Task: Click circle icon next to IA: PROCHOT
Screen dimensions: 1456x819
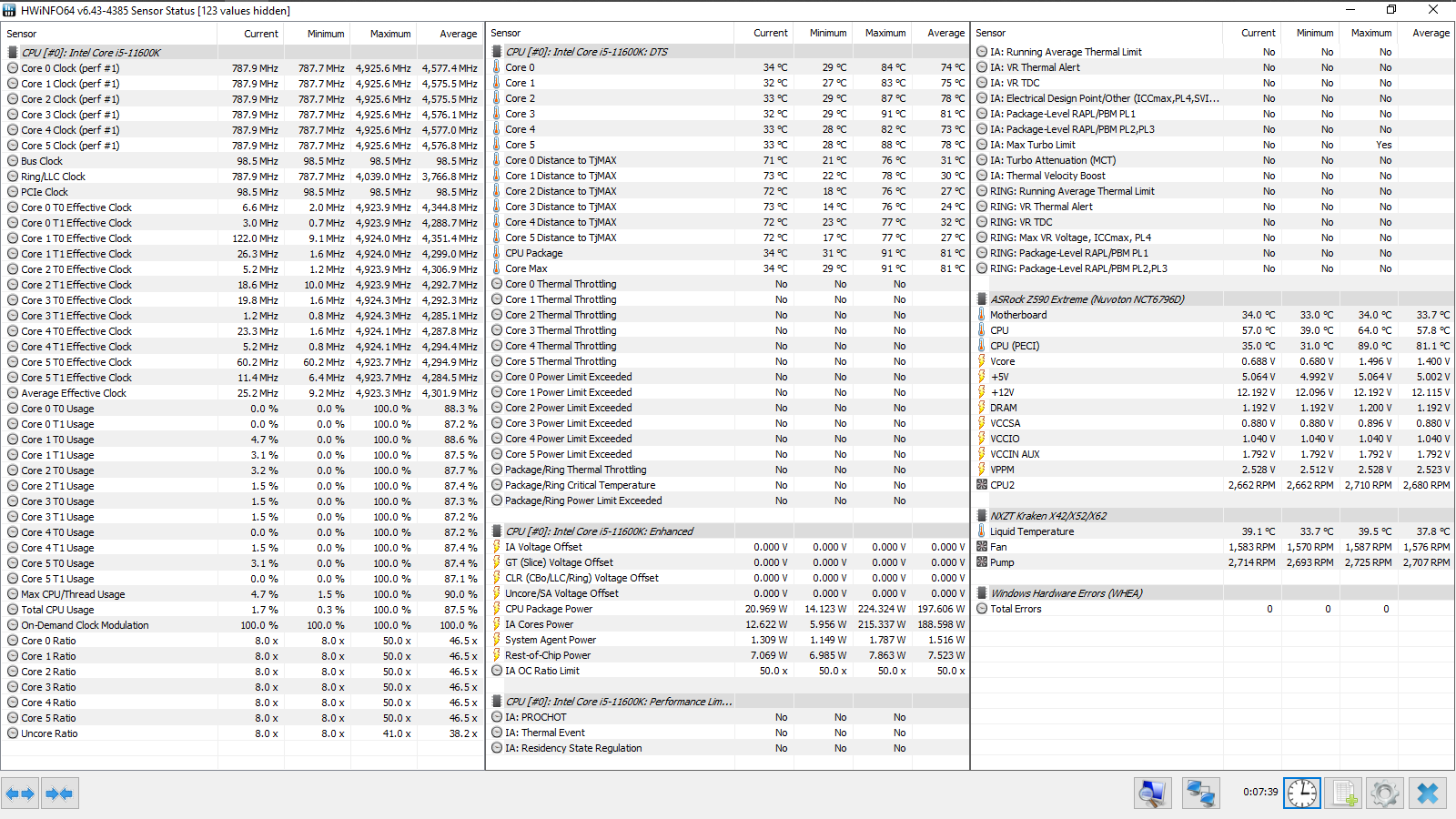Action: 497,717
